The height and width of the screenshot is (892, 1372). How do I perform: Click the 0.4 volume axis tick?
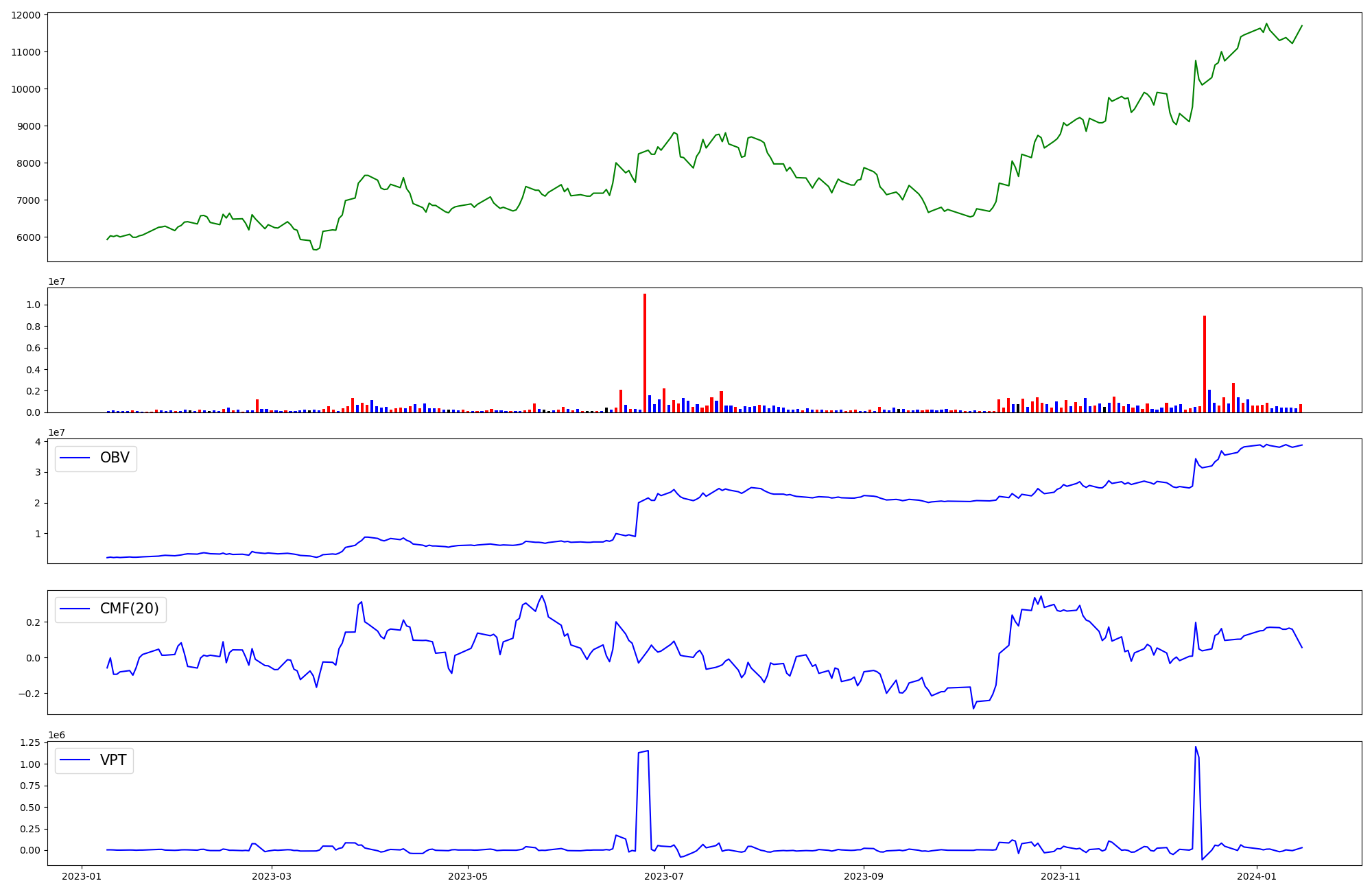pyautogui.click(x=32, y=370)
